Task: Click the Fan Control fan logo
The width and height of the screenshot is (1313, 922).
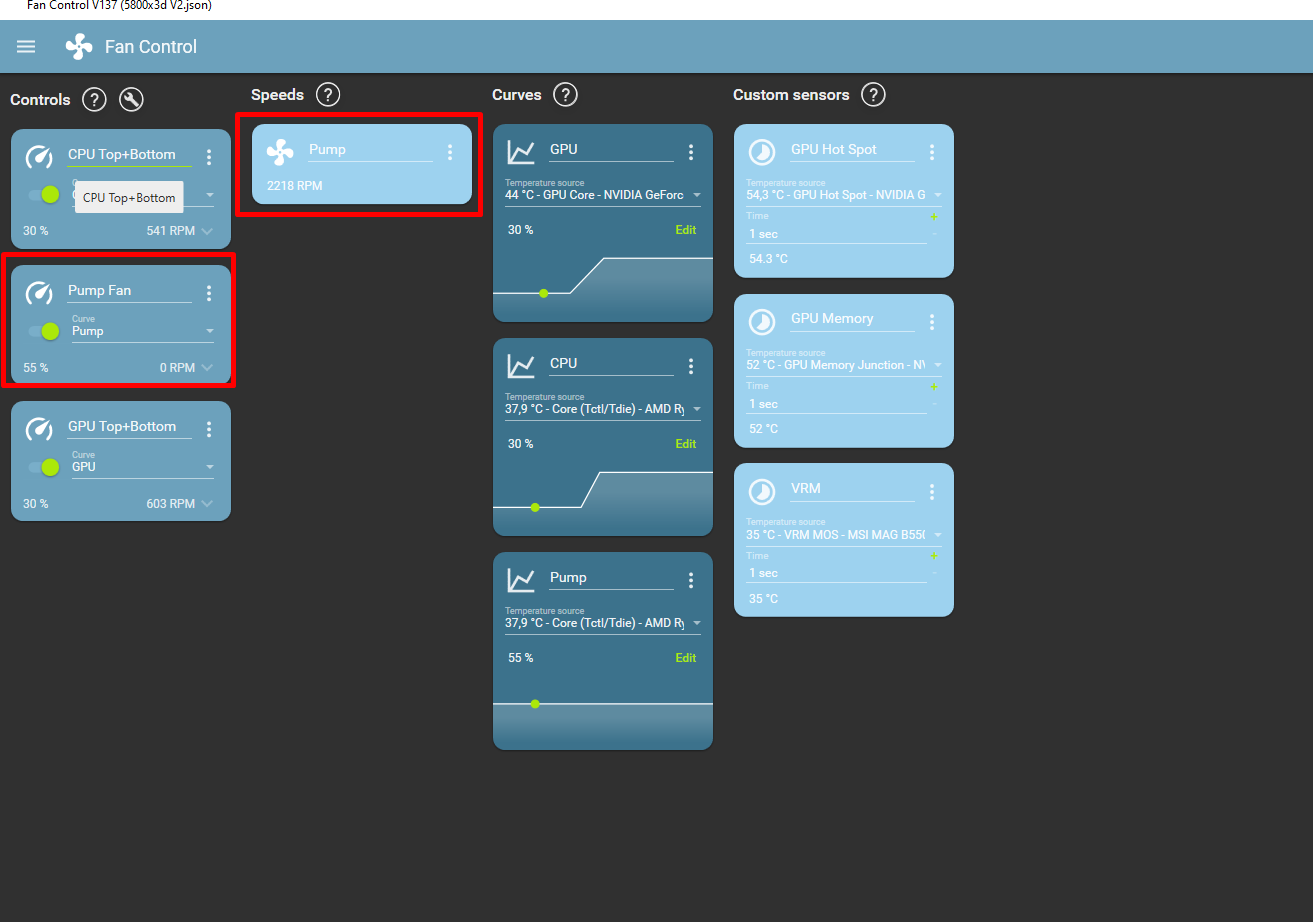Action: pyautogui.click(x=79, y=47)
